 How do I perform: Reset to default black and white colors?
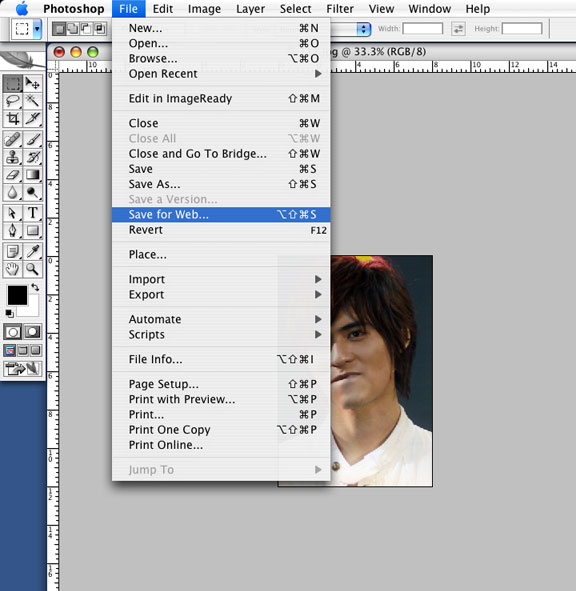9,313
